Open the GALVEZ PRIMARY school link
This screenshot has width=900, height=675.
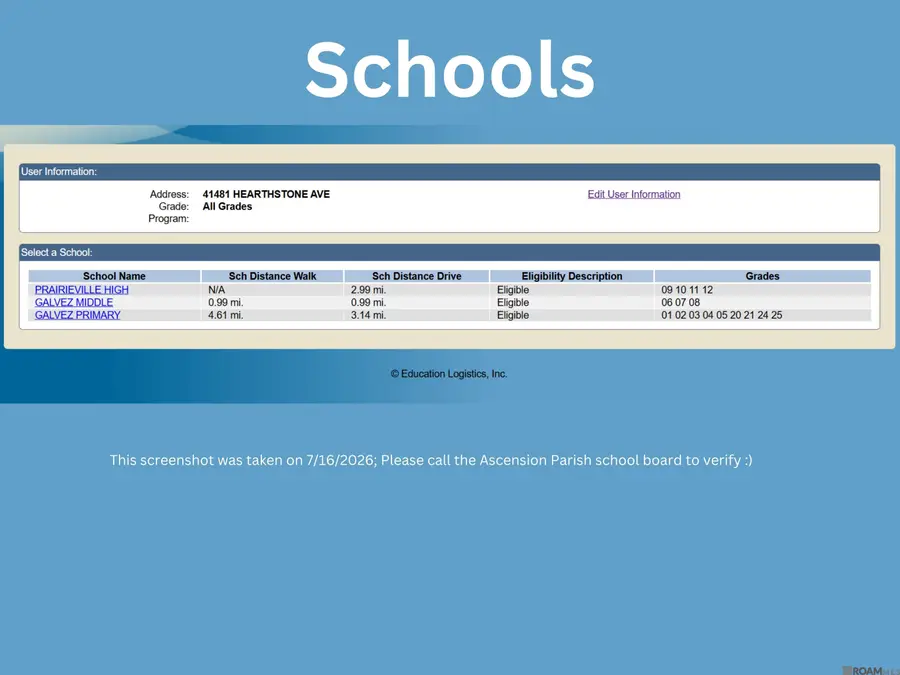click(x=77, y=315)
